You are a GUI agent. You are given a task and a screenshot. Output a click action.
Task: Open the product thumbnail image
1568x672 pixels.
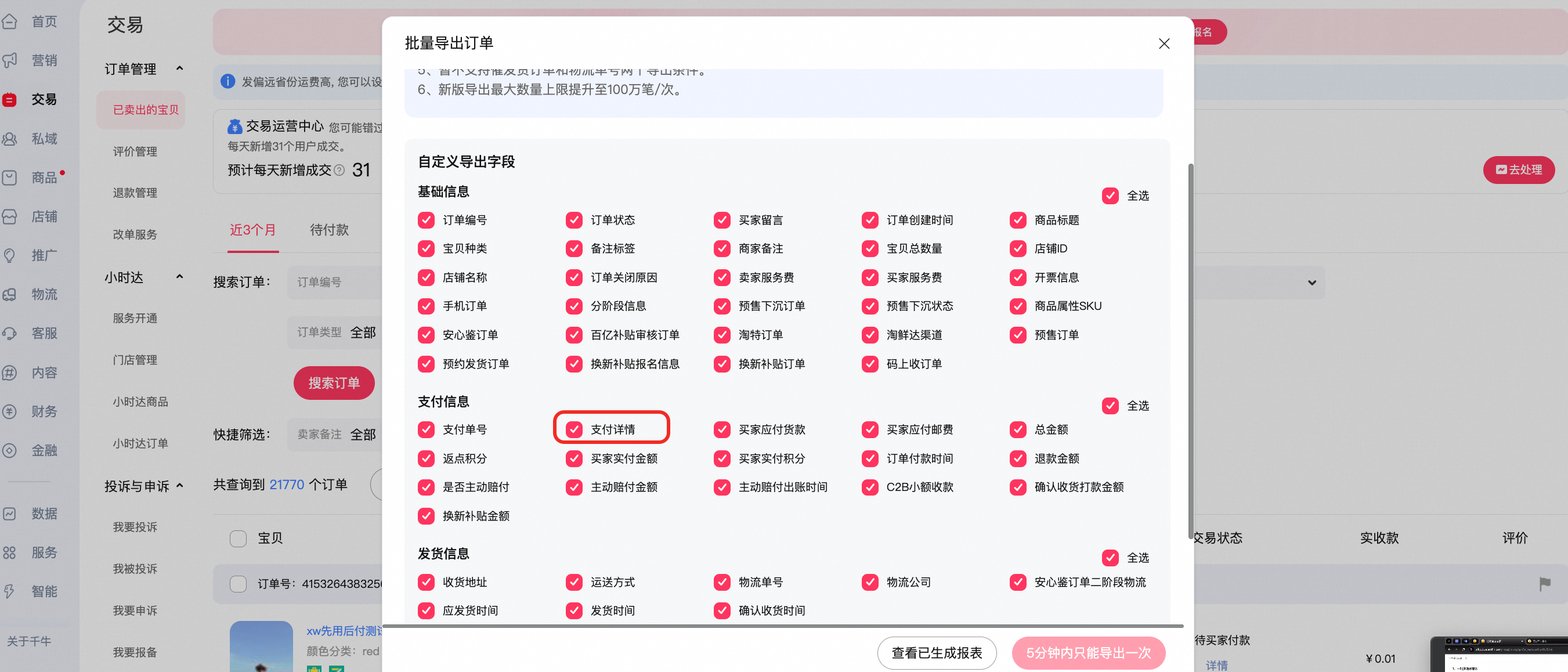(261, 646)
